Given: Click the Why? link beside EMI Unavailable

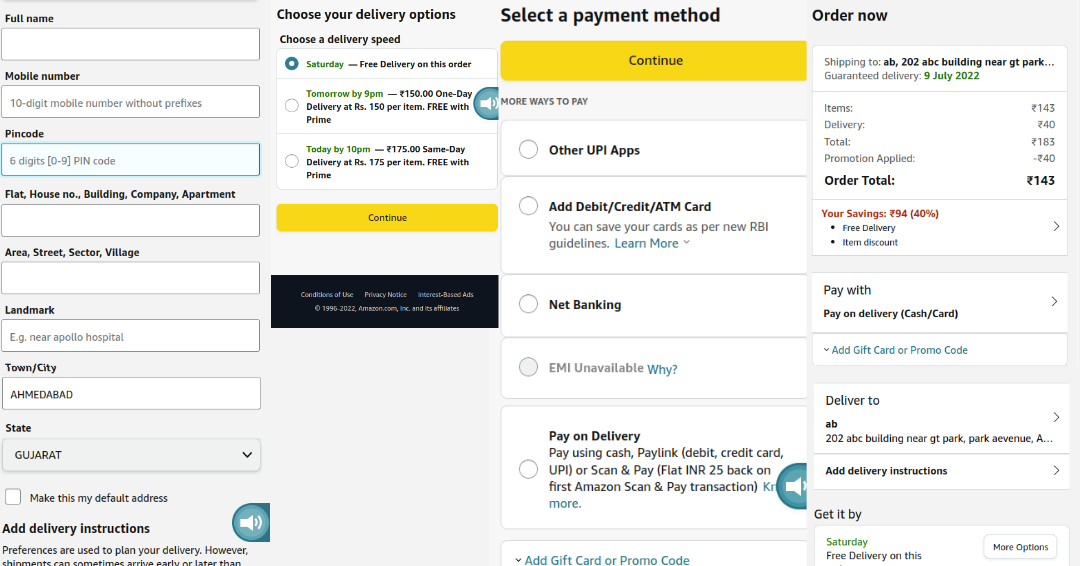Looking at the screenshot, I should (662, 369).
